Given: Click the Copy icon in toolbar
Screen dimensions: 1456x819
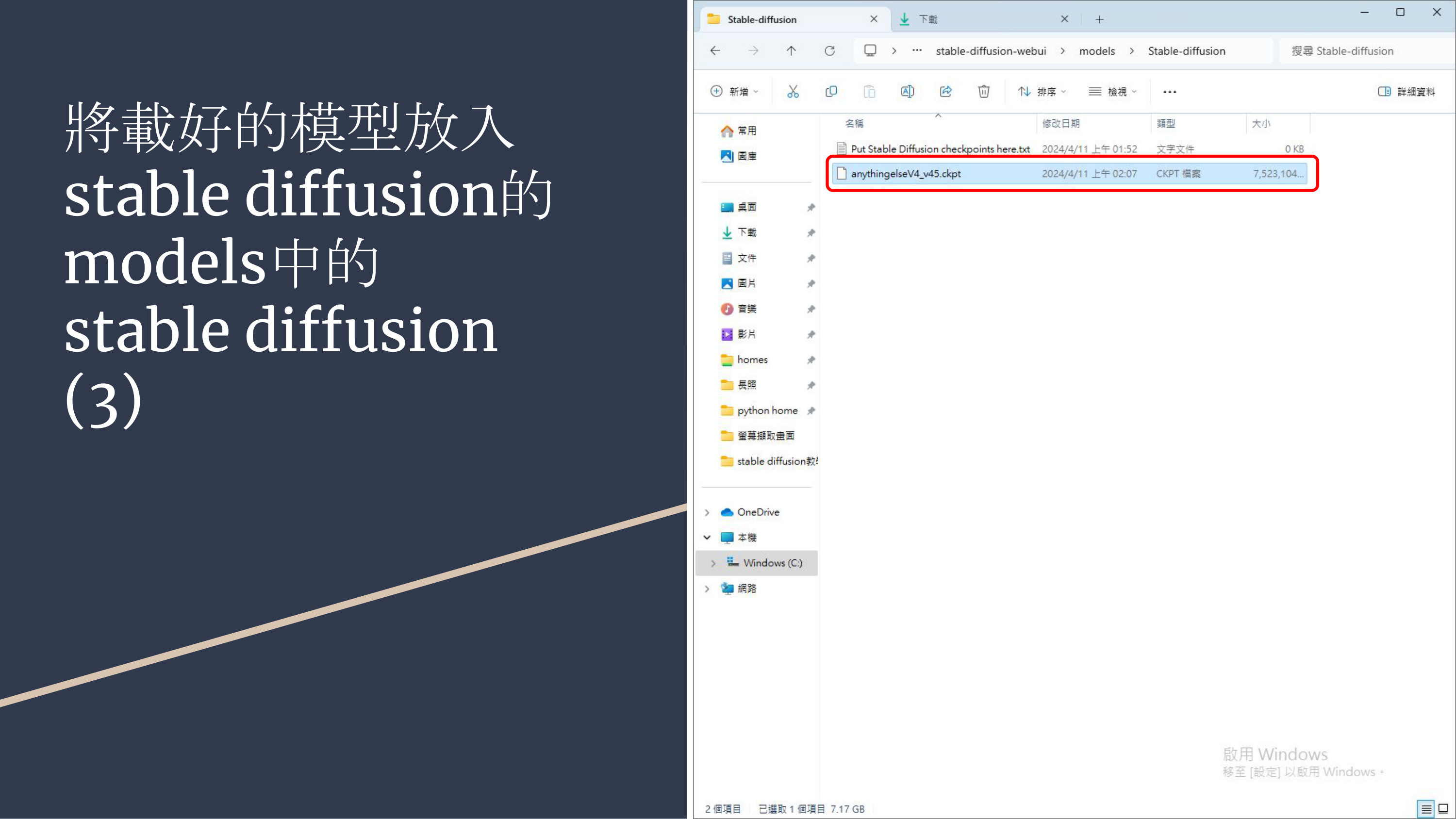Looking at the screenshot, I should [831, 92].
